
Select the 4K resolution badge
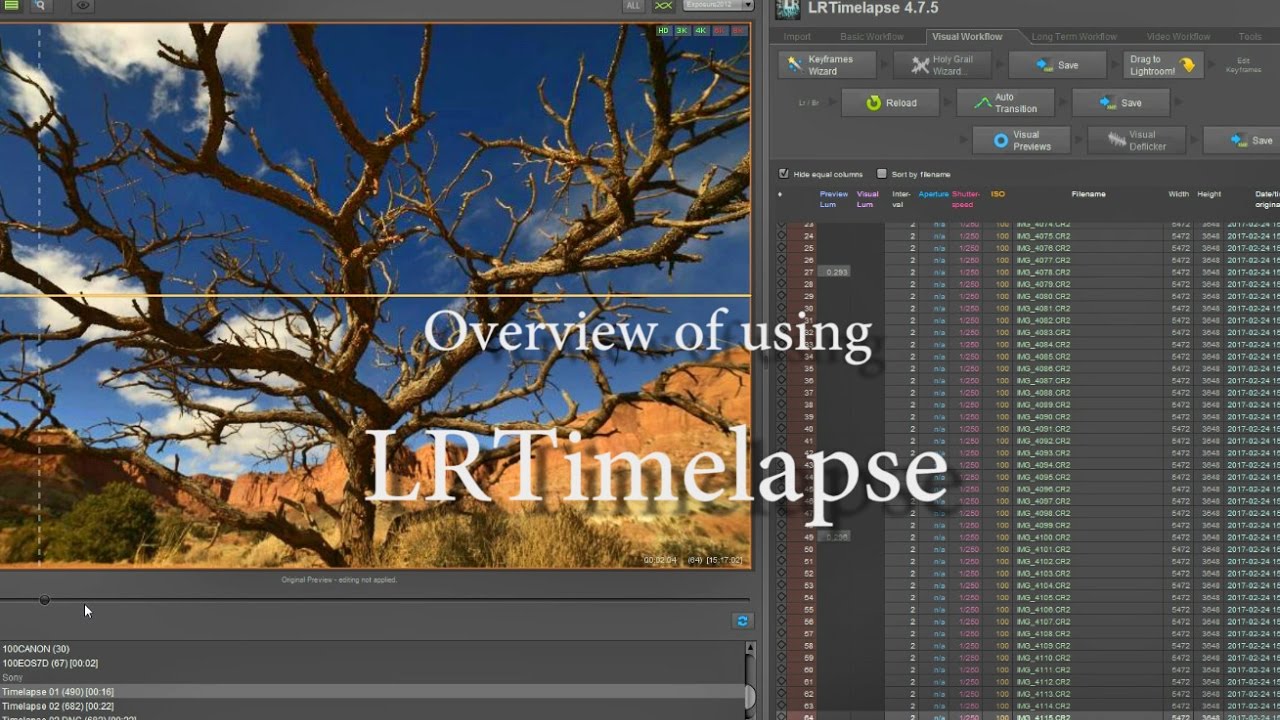point(701,31)
